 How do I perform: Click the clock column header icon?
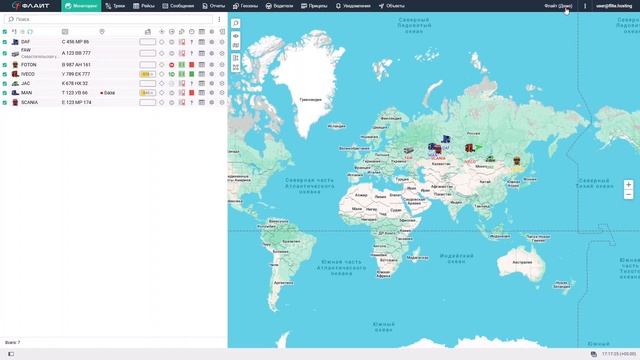click(x=191, y=31)
